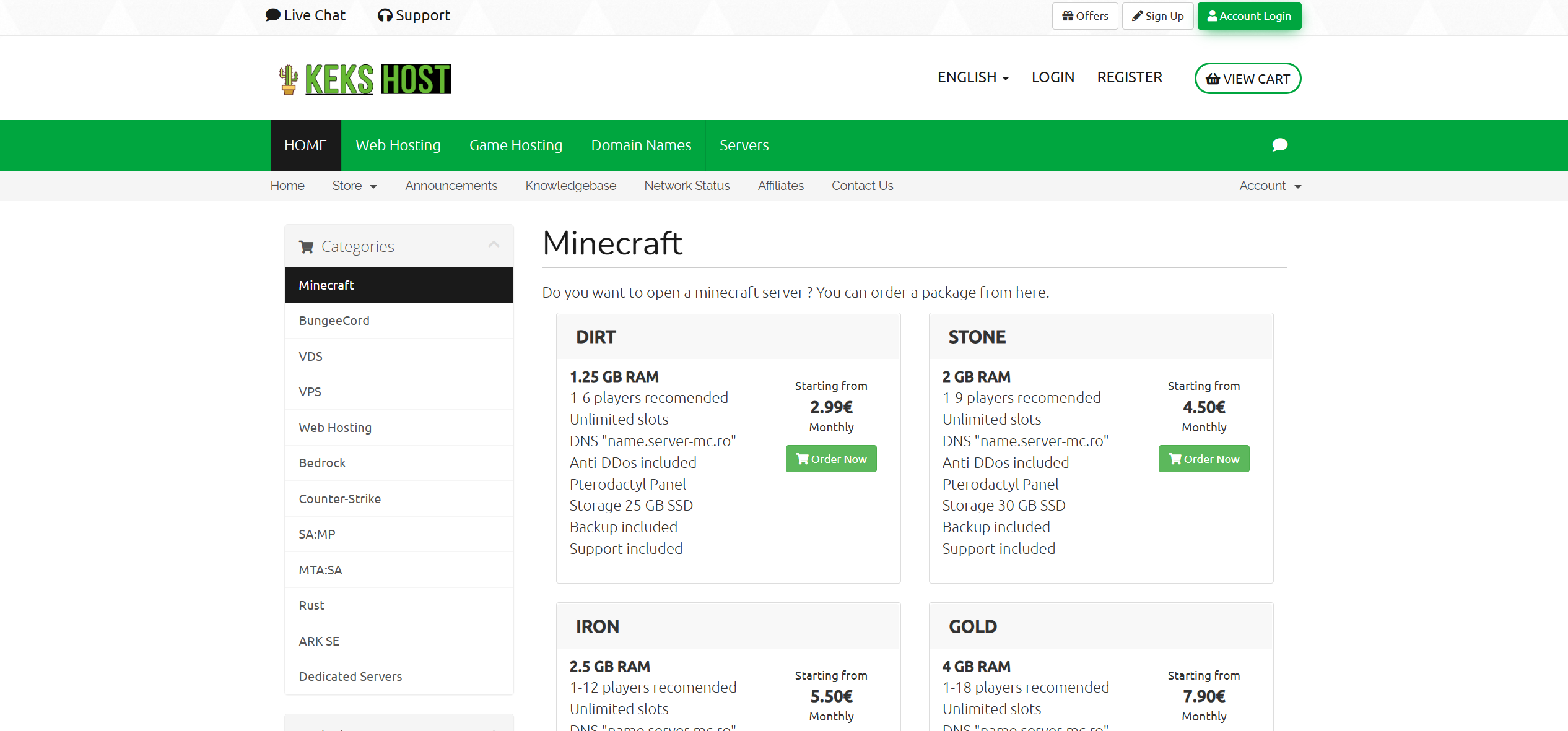Open the ENGLISH language dropdown
This screenshot has width=1568, height=731.
pos(973,77)
